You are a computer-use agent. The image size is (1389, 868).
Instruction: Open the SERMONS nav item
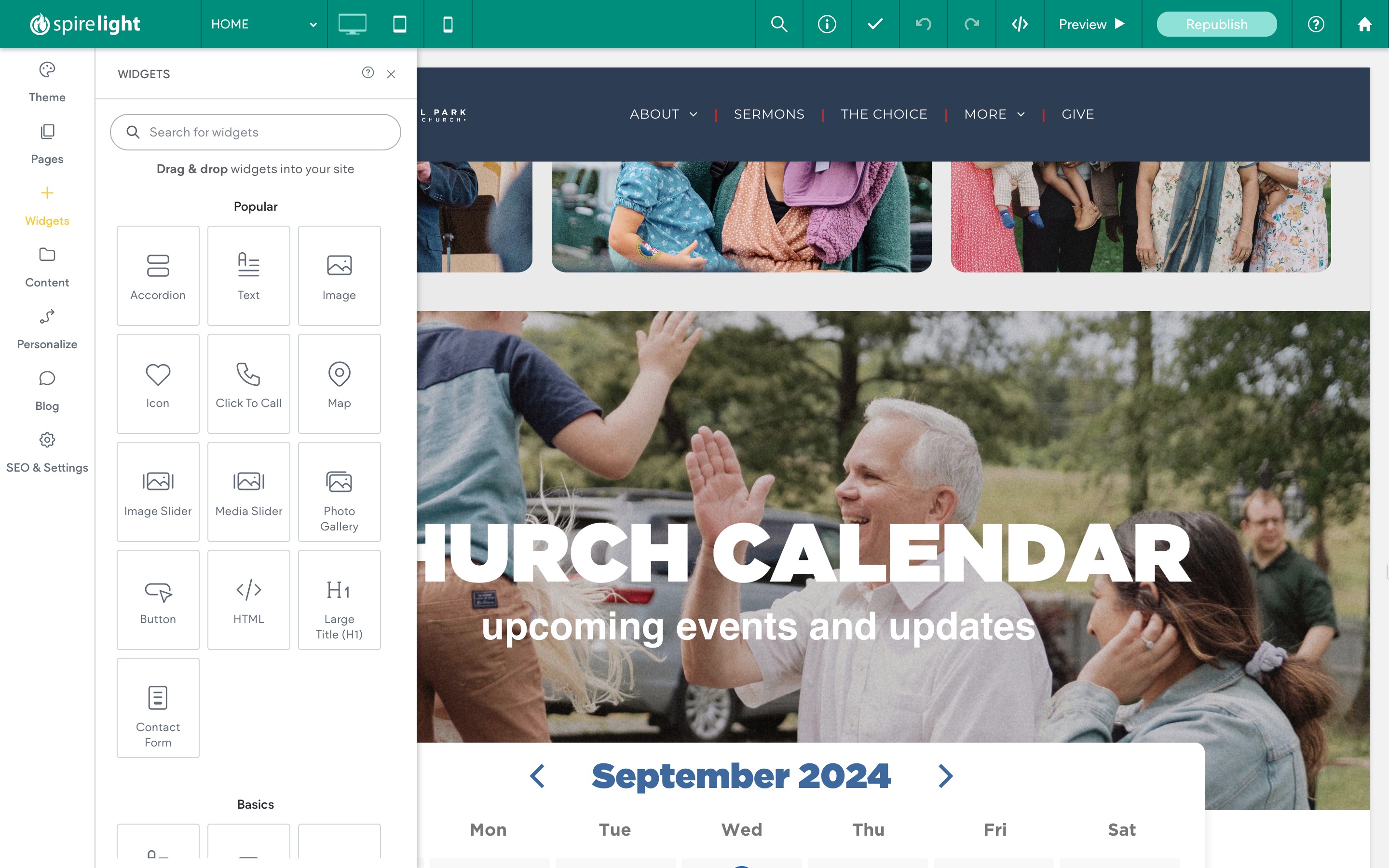[769, 114]
